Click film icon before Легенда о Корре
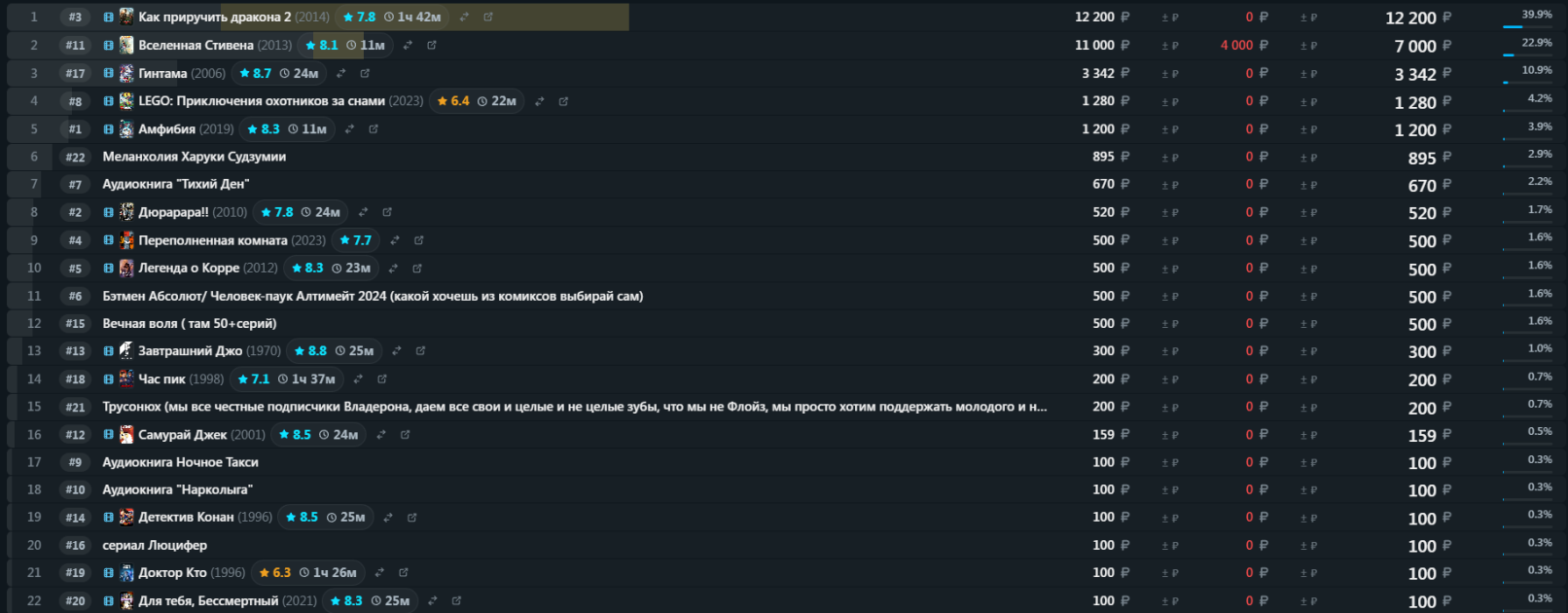The height and width of the screenshot is (613, 1568). coord(108,268)
